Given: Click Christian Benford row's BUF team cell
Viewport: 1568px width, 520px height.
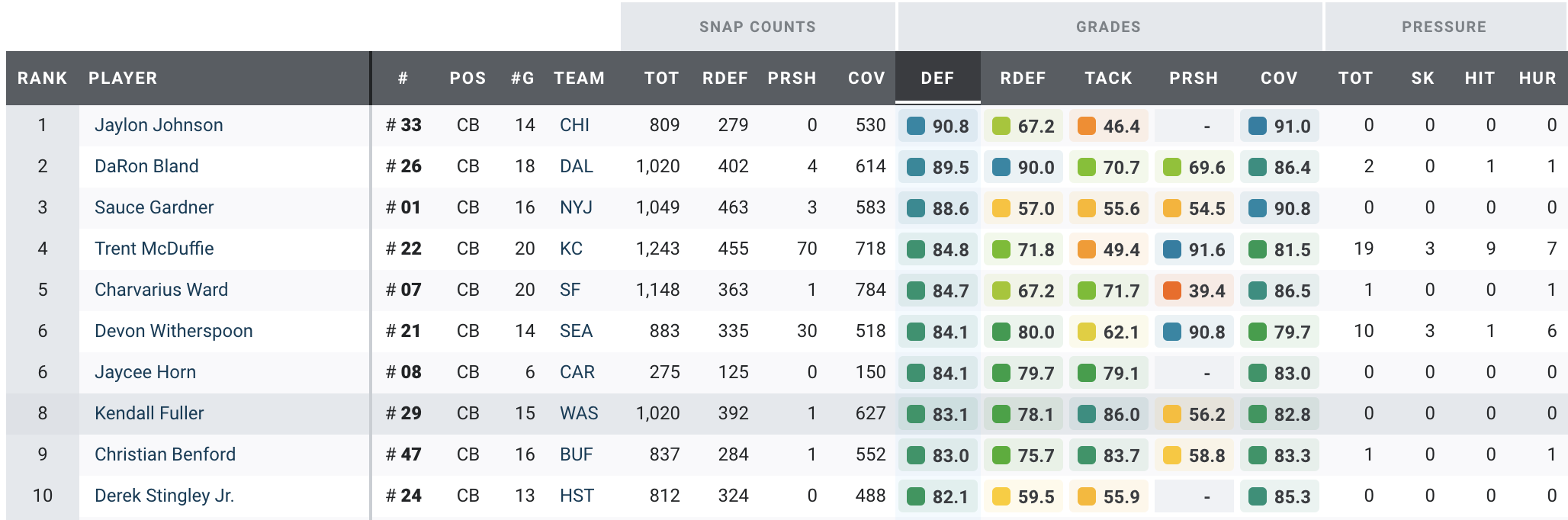Looking at the screenshot, I should tap(576, 454).
